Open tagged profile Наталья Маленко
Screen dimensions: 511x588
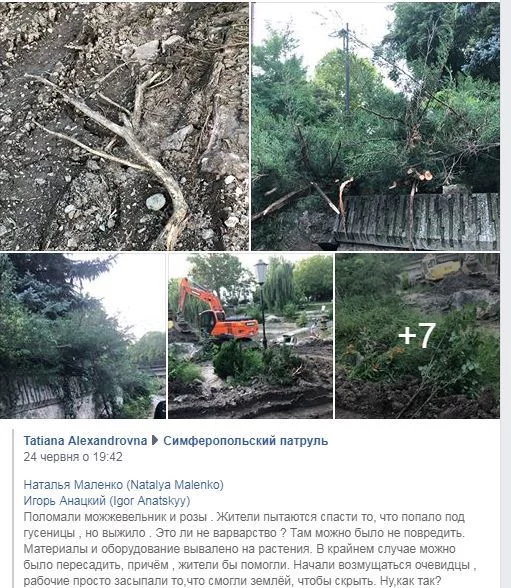tap(123, 484)
